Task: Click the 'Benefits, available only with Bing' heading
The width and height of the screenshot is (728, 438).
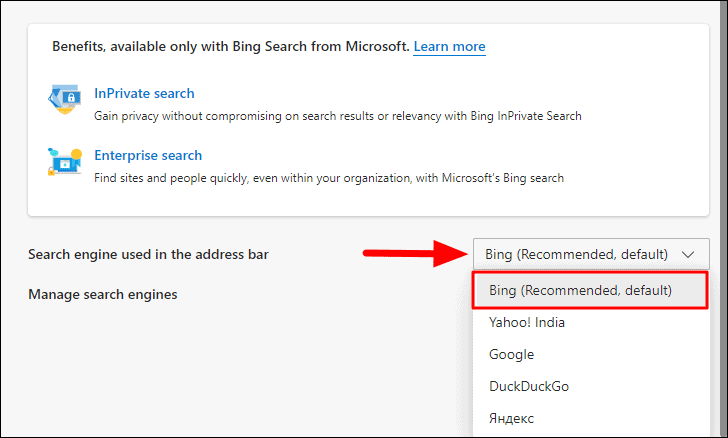Action: 230,47
